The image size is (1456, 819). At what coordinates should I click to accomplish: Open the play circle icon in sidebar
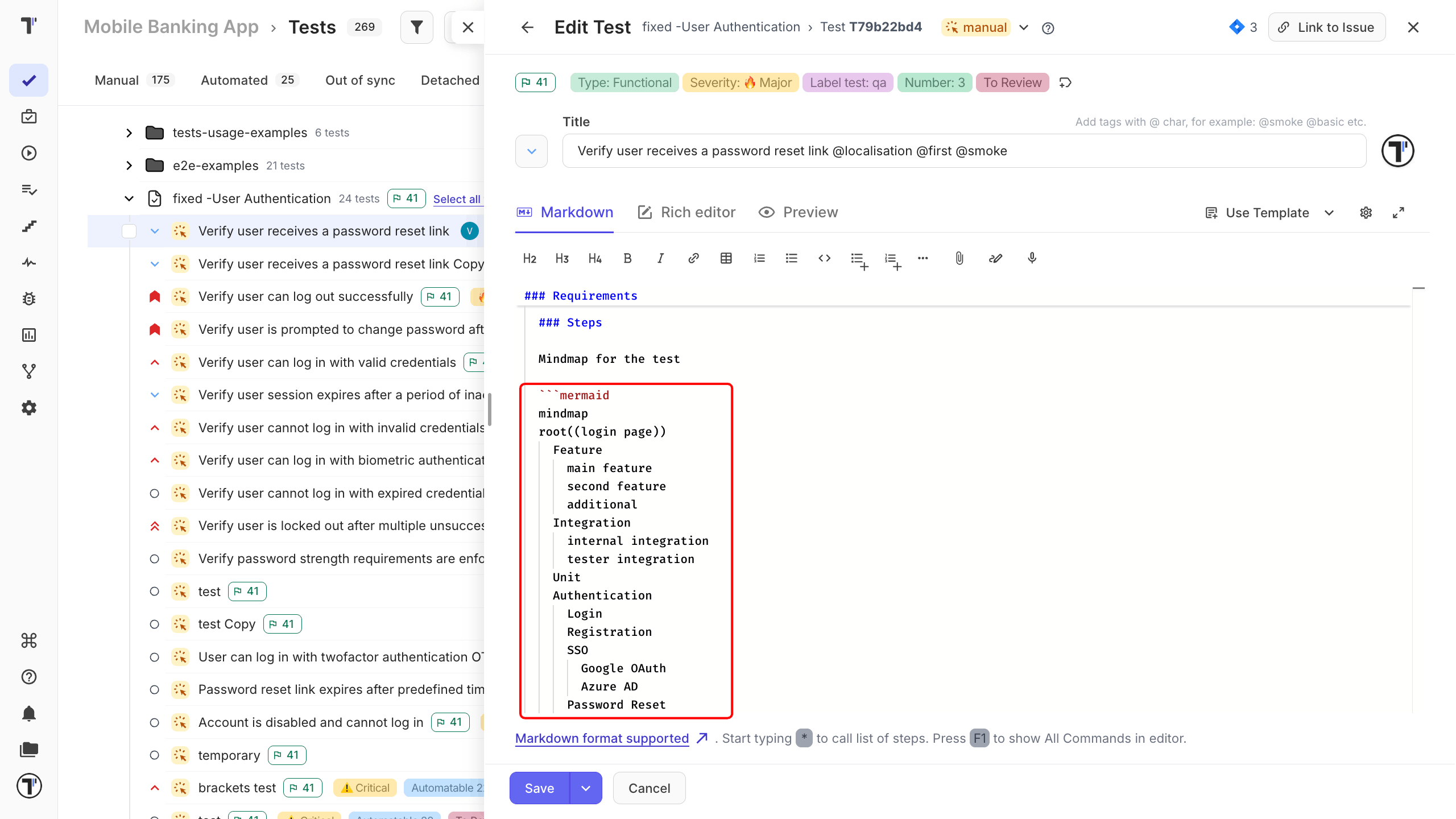pos(28,153)
